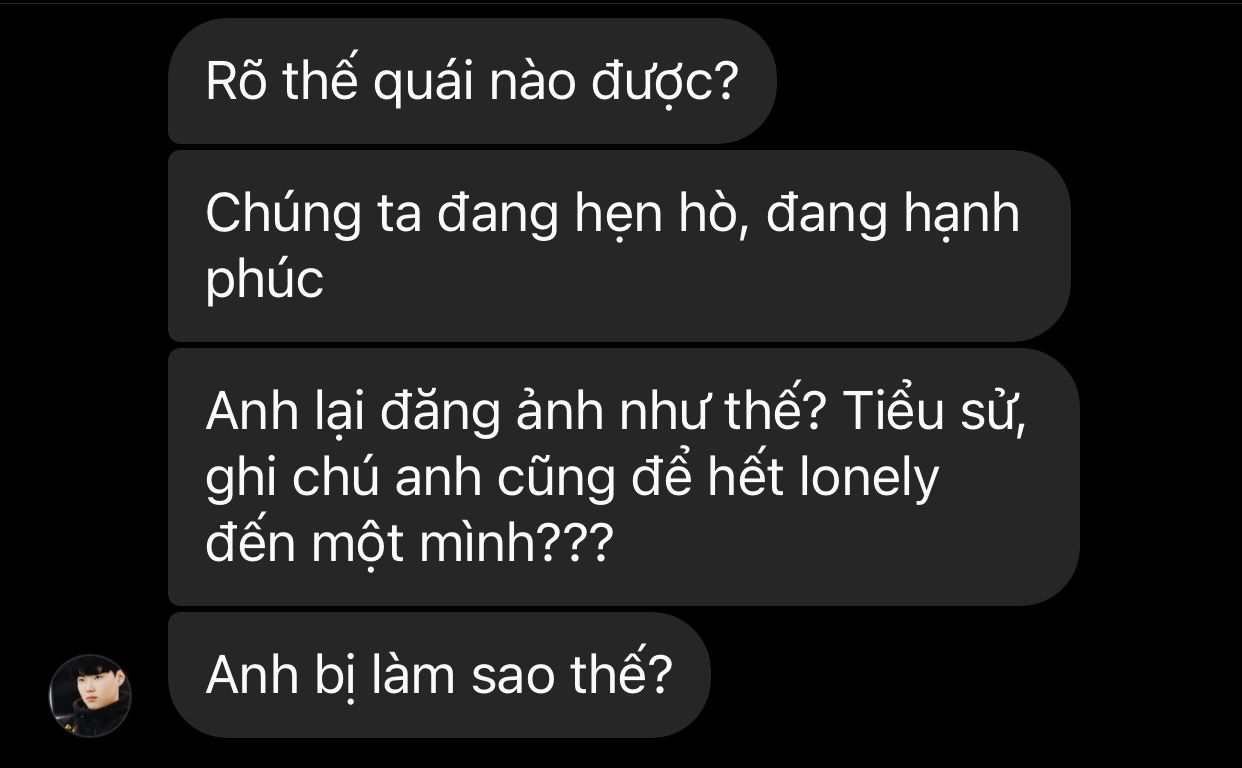Viewport: 1242px width, 768px height.
Task: Click the word 'lonely' in the message
Action: (870, 481)
